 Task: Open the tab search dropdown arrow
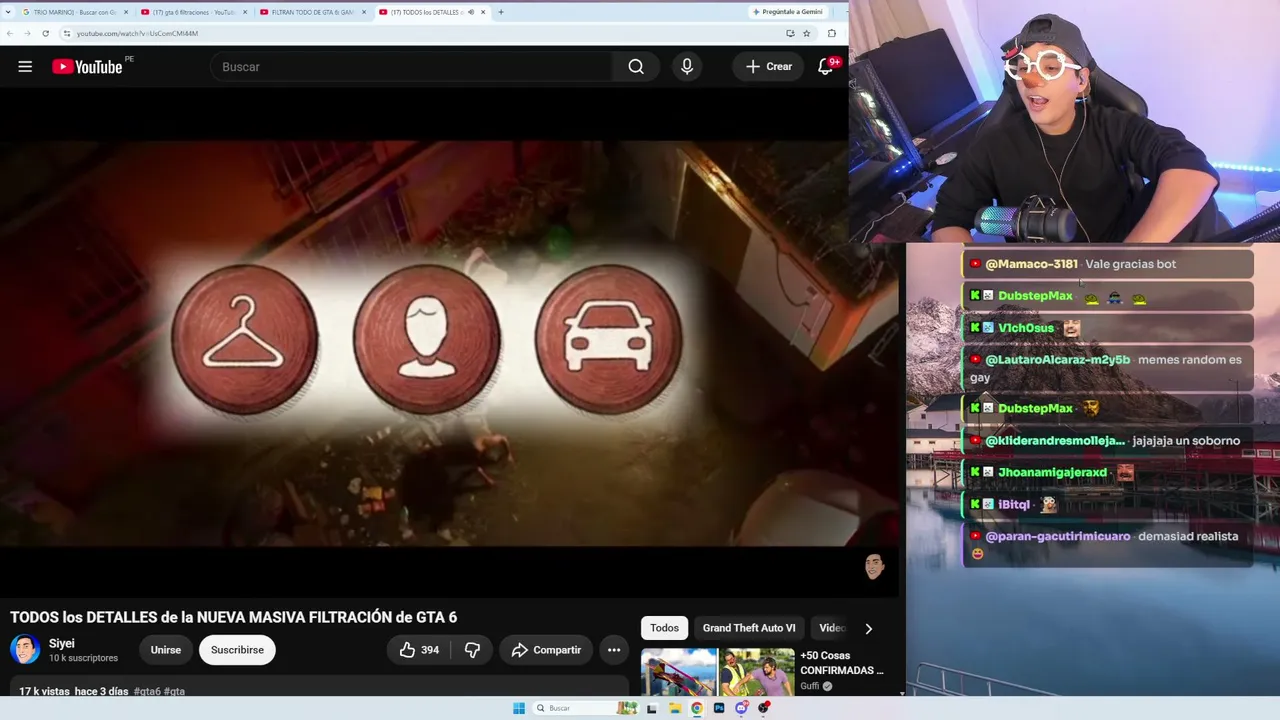pyautogui.click(x=8, y=12)
